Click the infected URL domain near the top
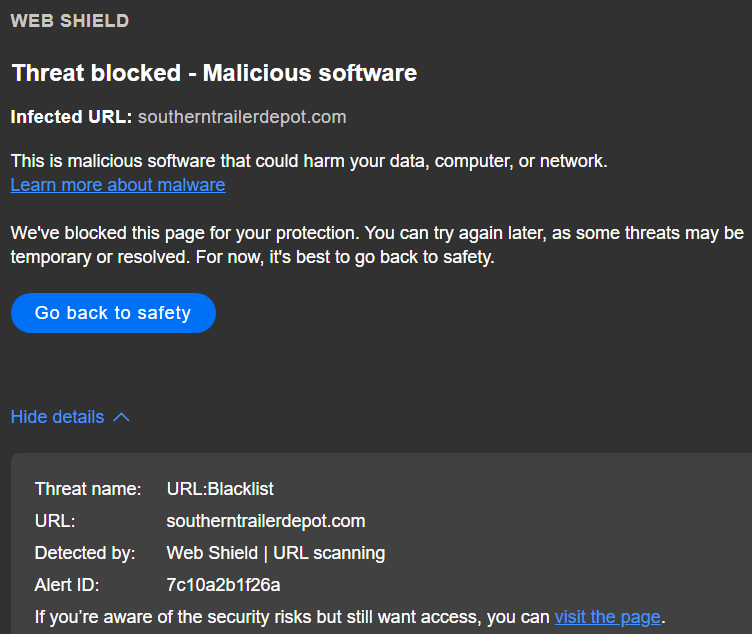 (x=242, y=117)
